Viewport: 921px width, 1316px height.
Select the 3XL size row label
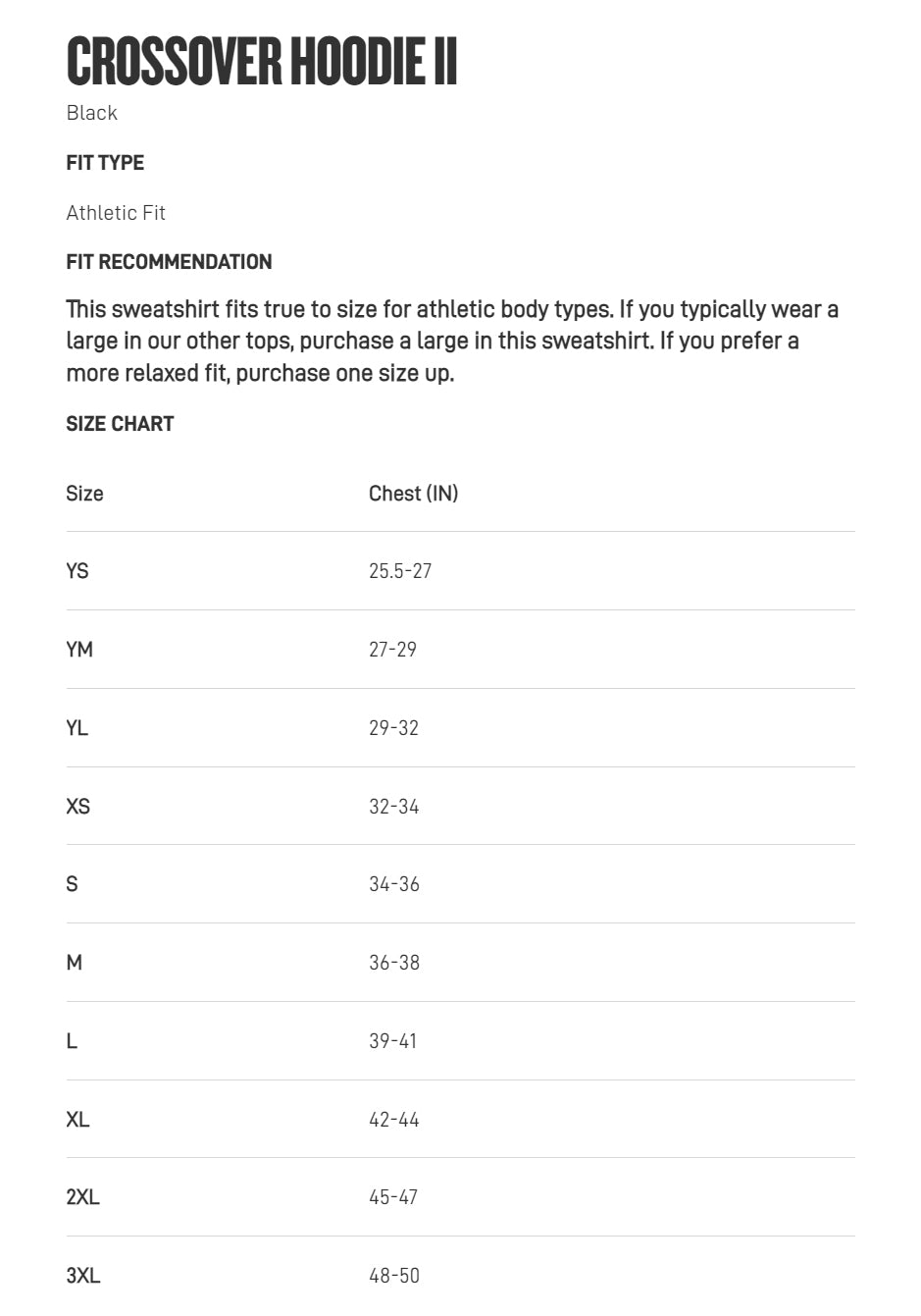click(x=83, y=1276)
